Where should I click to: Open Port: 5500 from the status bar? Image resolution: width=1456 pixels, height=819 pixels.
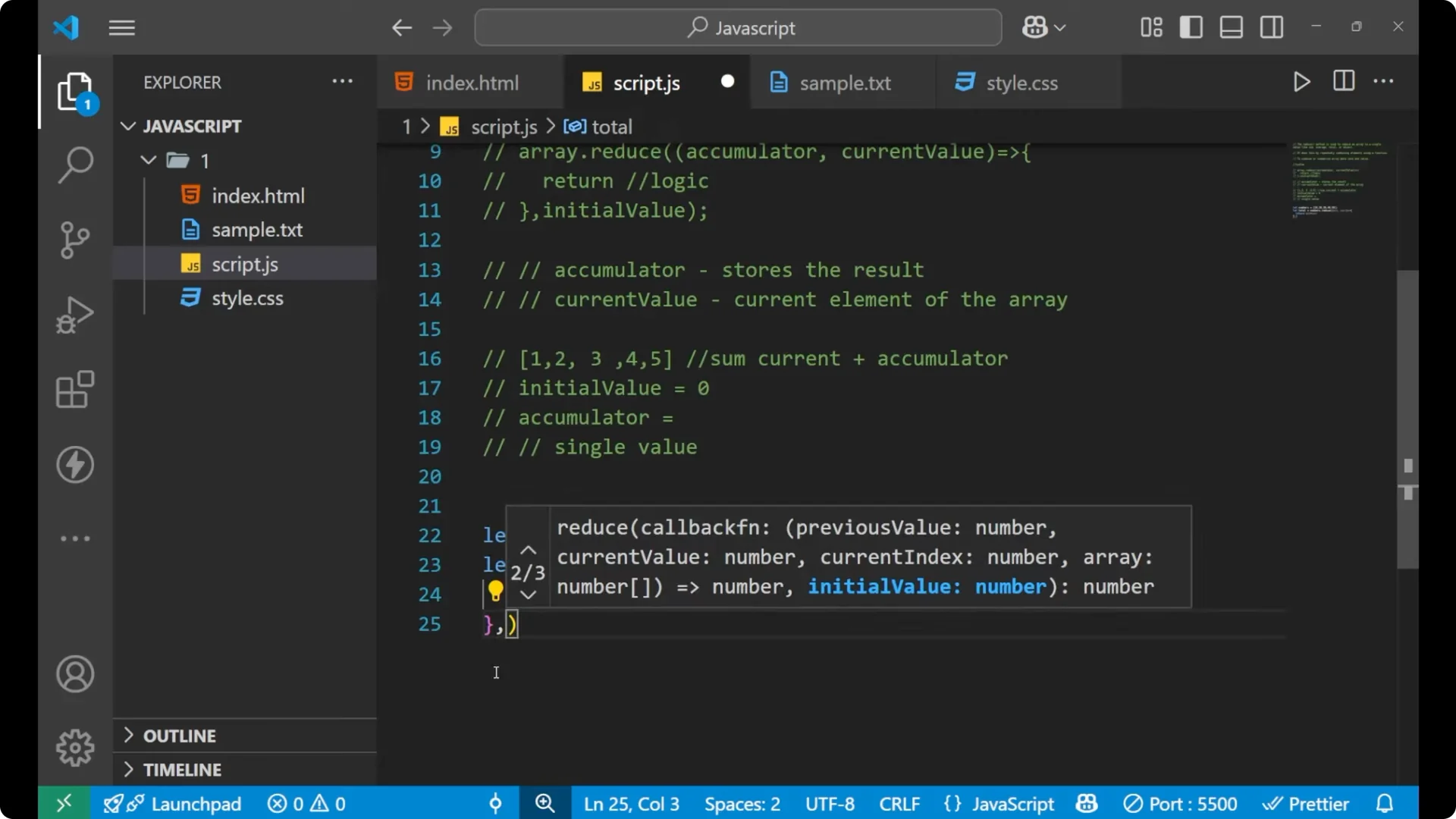[x=1181, y=803]
